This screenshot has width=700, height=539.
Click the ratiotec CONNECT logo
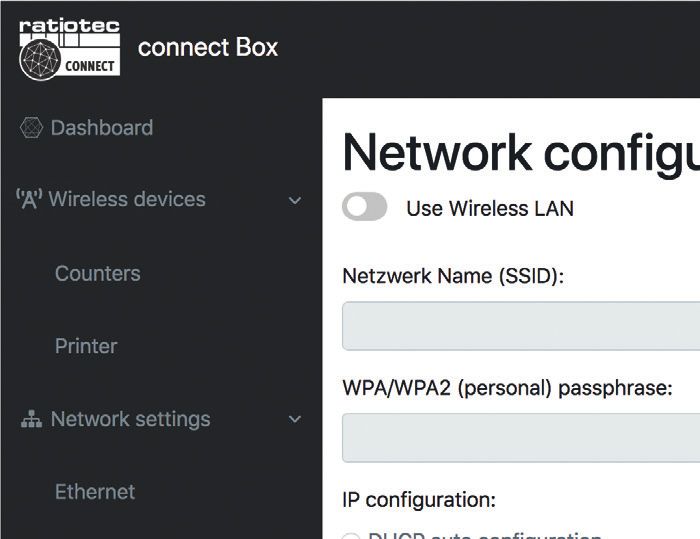(70, 50)
